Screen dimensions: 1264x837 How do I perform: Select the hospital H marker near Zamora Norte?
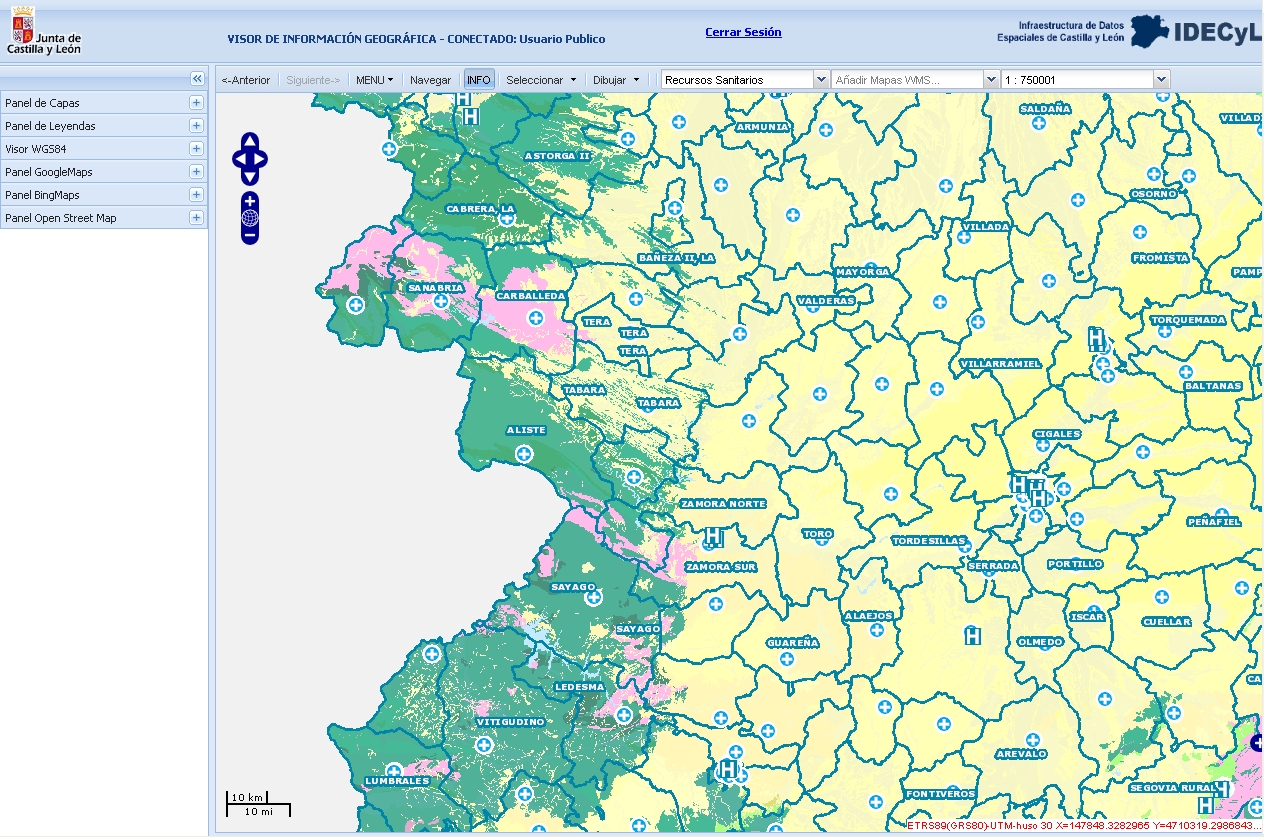714,537
